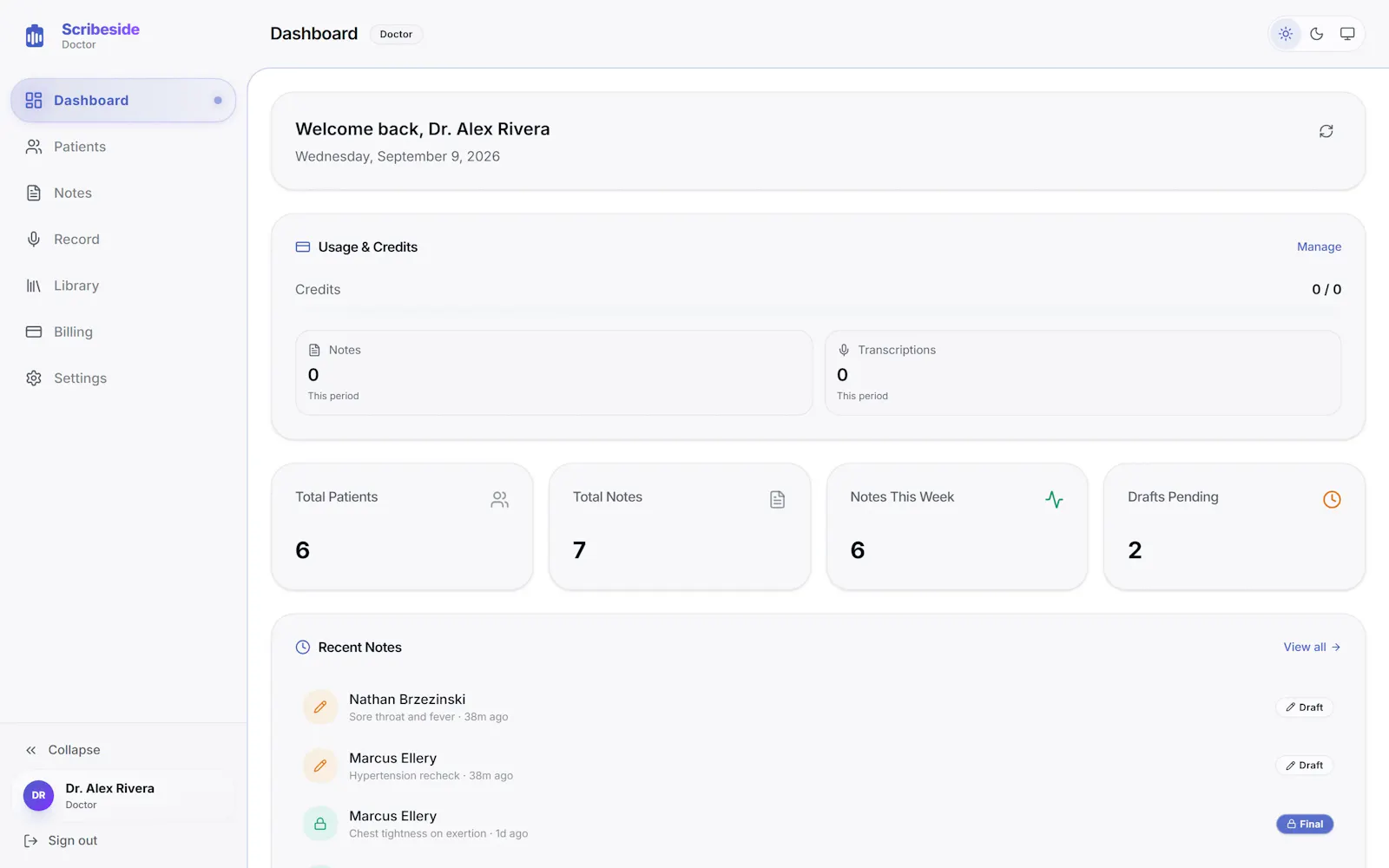Screen dimensions: 1389x868
Task: Click the DR avatar at sidebar bottom
Action: click(38, 795)
